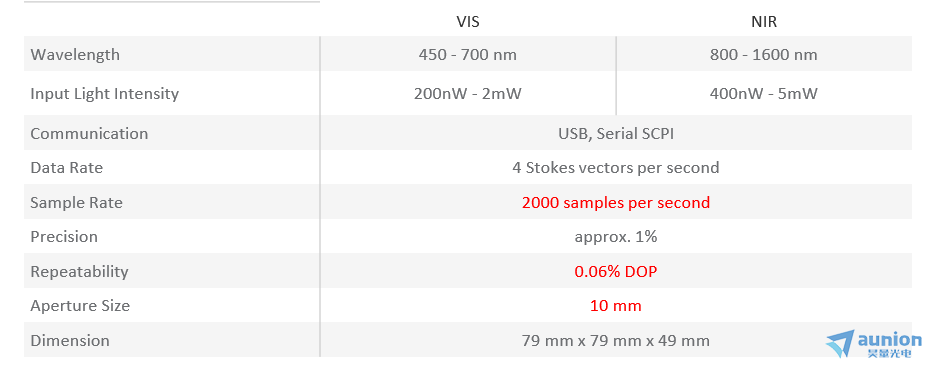Screen dimensions: 934x369
Task: Click the Wavelength row label
Action: pyautogui.click(x=75, y=54)
